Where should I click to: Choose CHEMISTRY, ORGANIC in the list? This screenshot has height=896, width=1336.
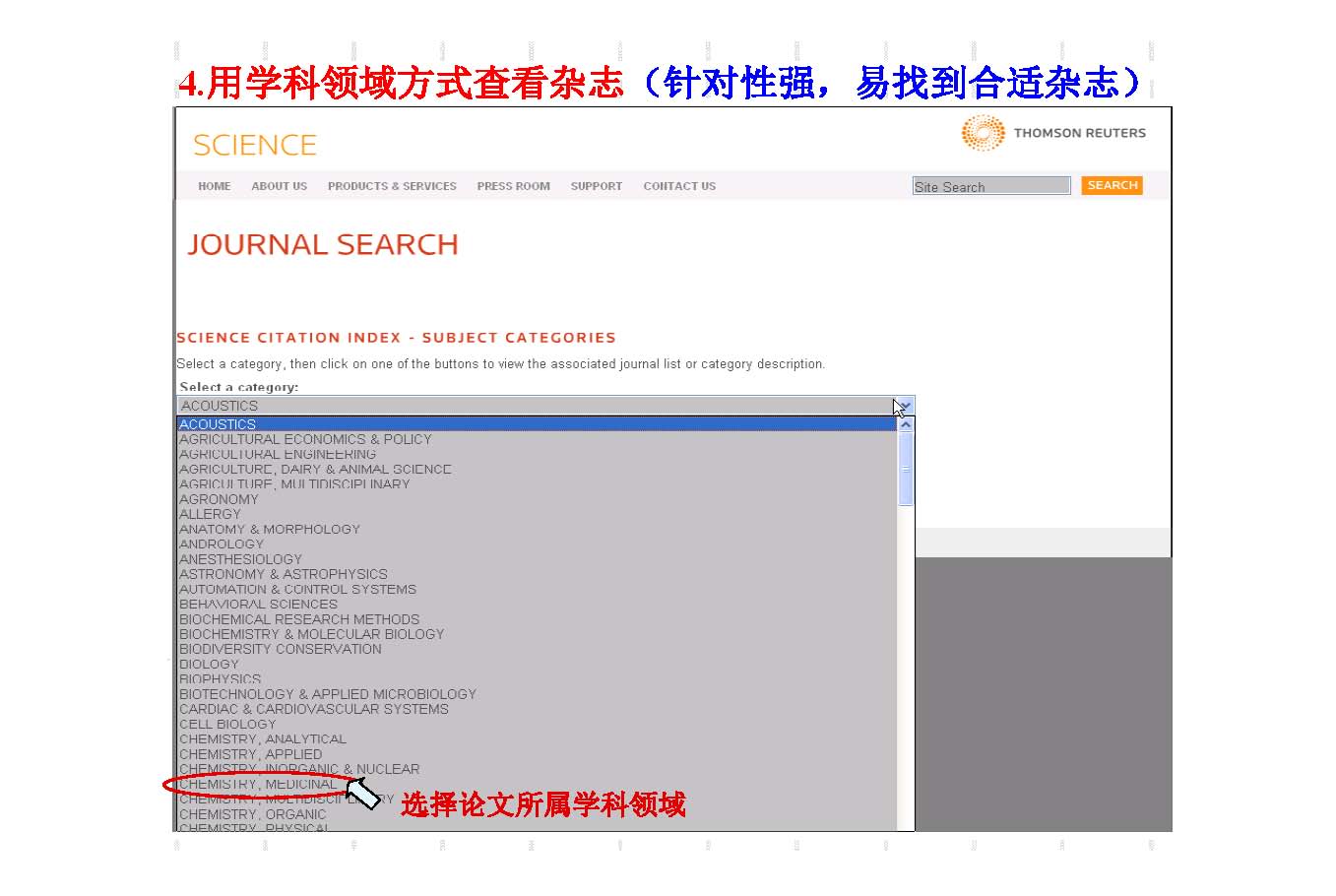pos(252,814)
